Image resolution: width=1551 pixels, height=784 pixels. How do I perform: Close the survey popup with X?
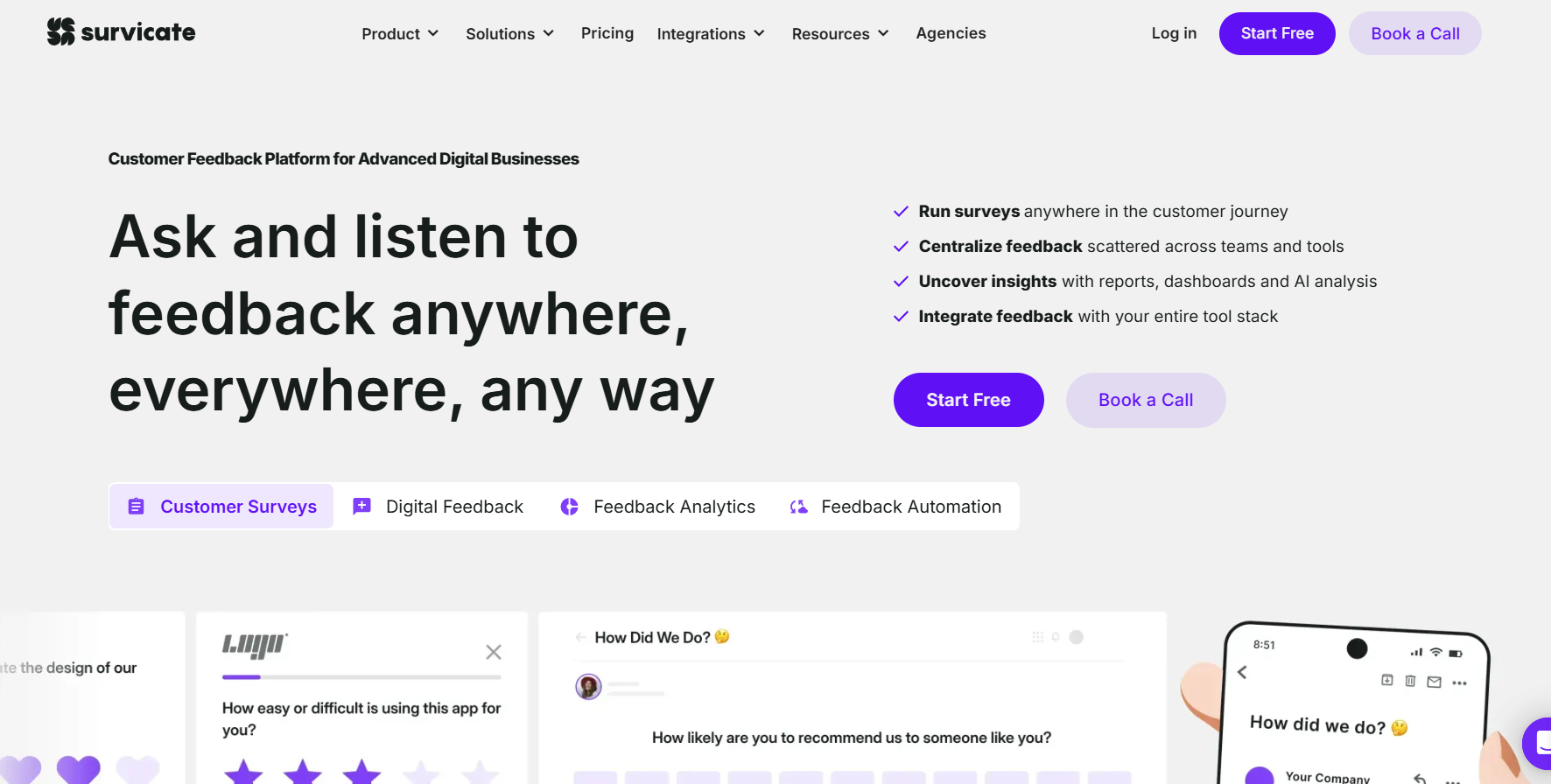494,652
